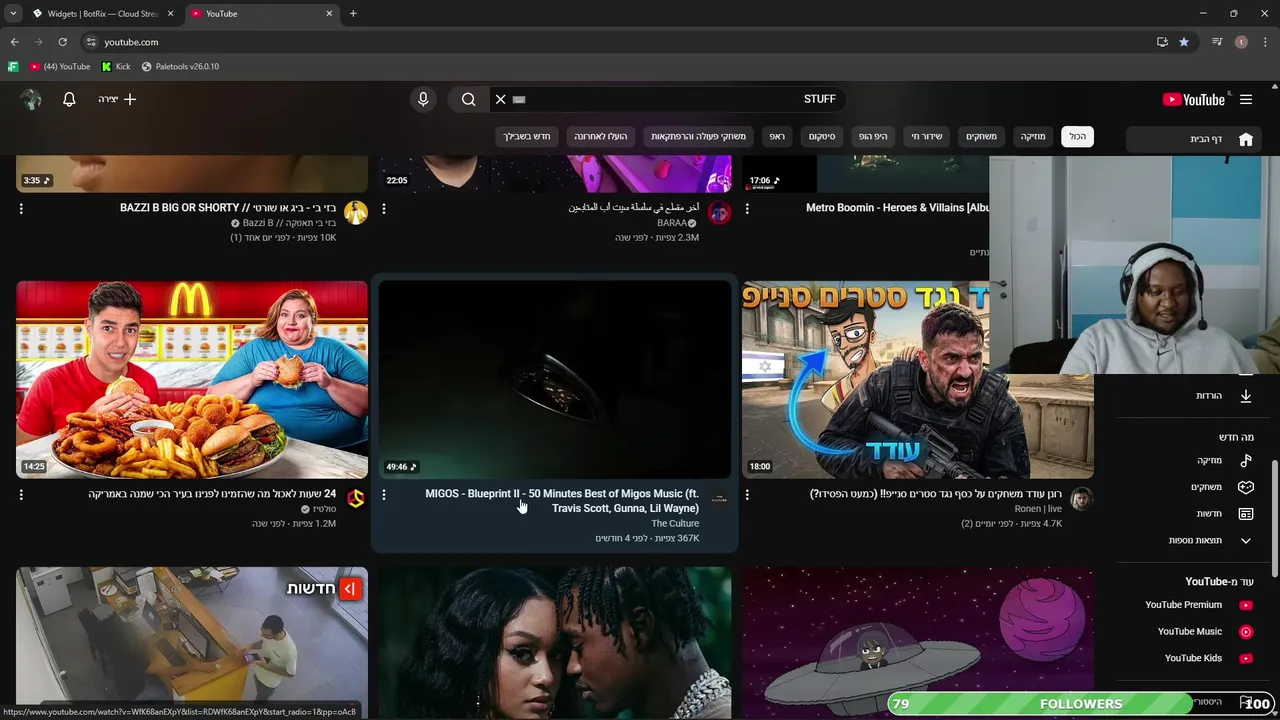Open Kick bookmark
This screenshot has width=1280, height=720.
116,67
